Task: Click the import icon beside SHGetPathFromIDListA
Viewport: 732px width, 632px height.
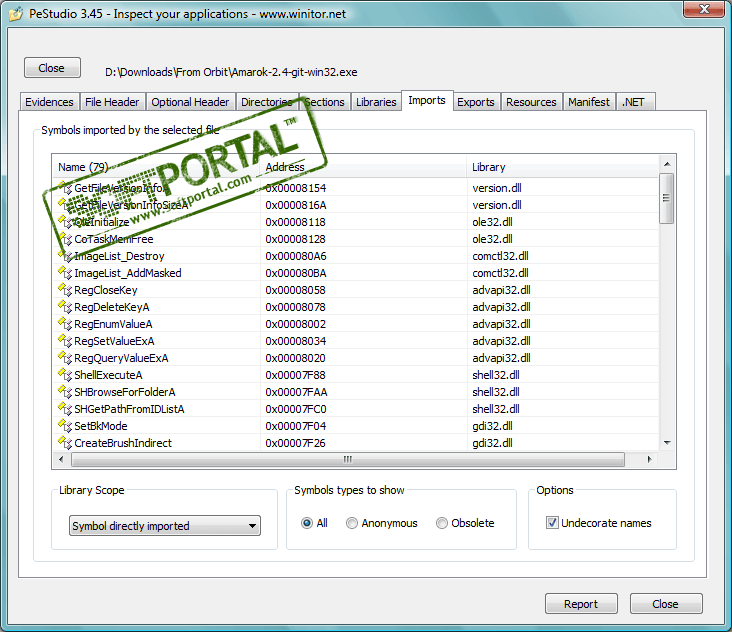Action: point(64,408)
